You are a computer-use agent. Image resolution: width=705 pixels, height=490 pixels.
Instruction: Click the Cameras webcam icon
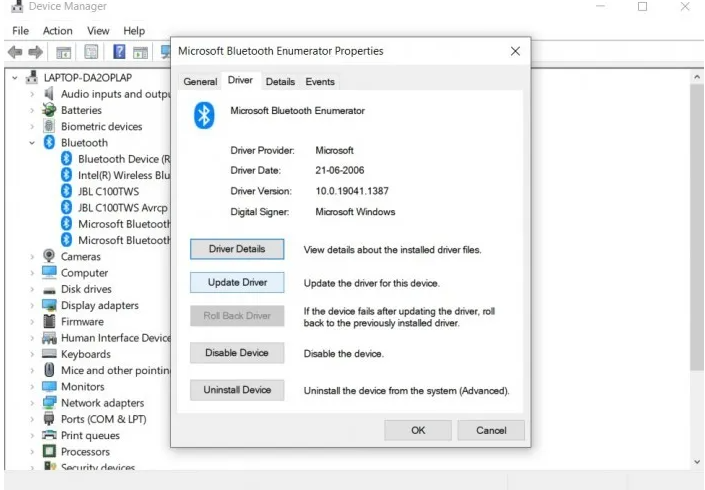(x=49, y=256)
